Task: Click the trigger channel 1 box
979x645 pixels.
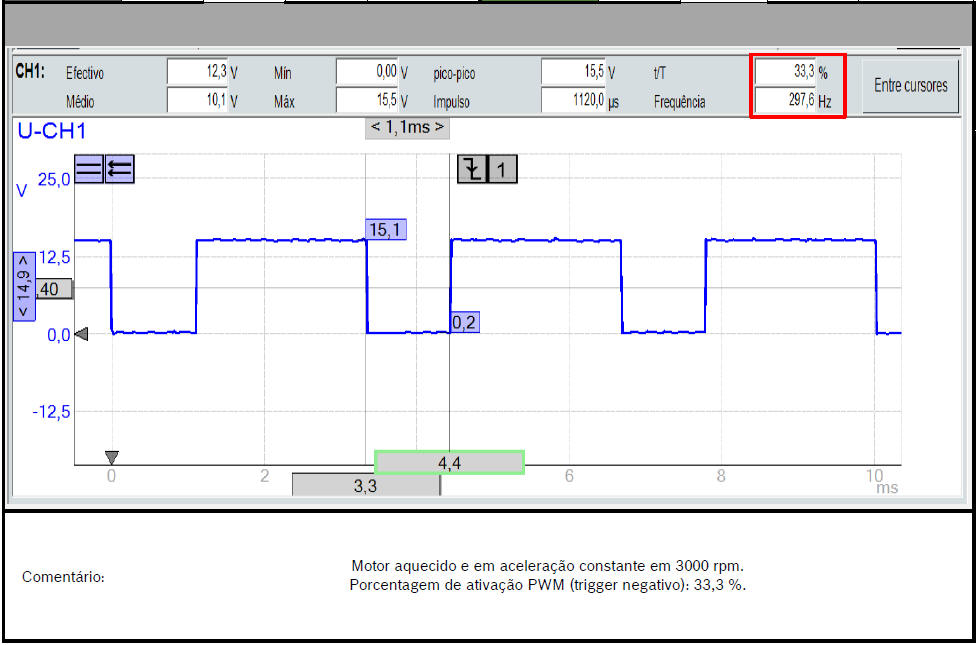Action: (502, 169)
